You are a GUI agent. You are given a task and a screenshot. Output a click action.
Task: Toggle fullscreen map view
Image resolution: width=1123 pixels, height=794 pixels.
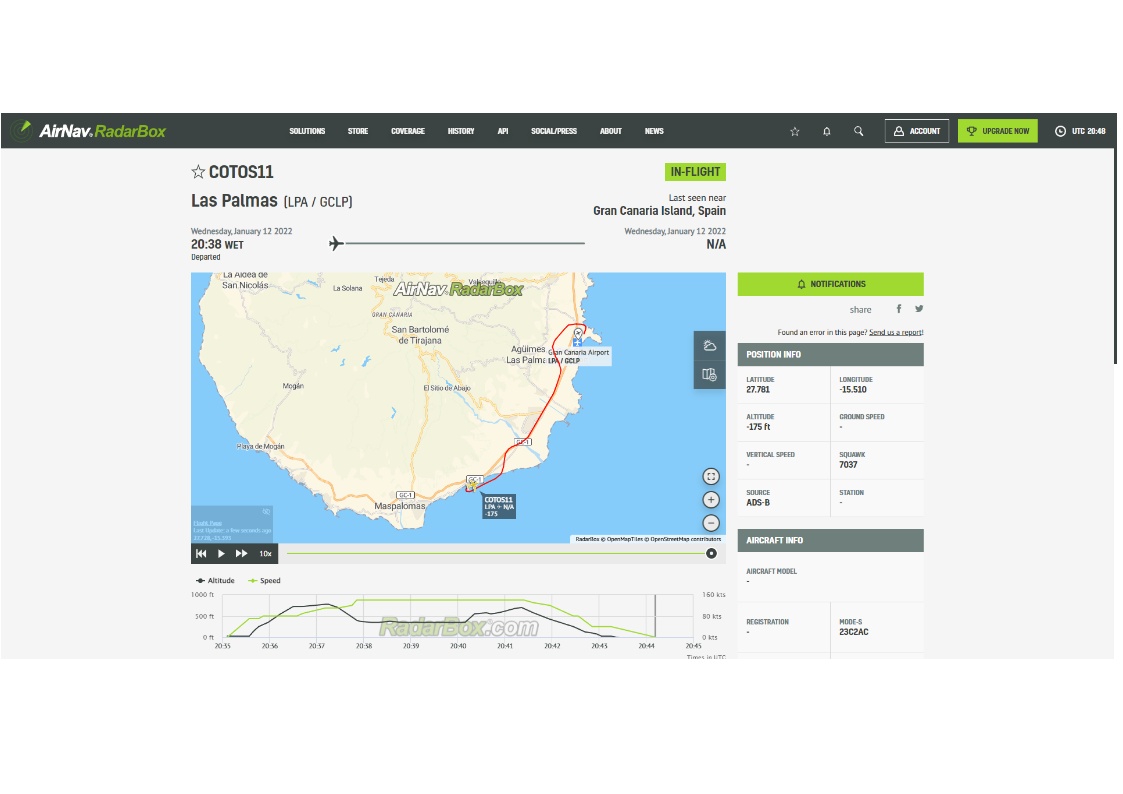point(710,477)
